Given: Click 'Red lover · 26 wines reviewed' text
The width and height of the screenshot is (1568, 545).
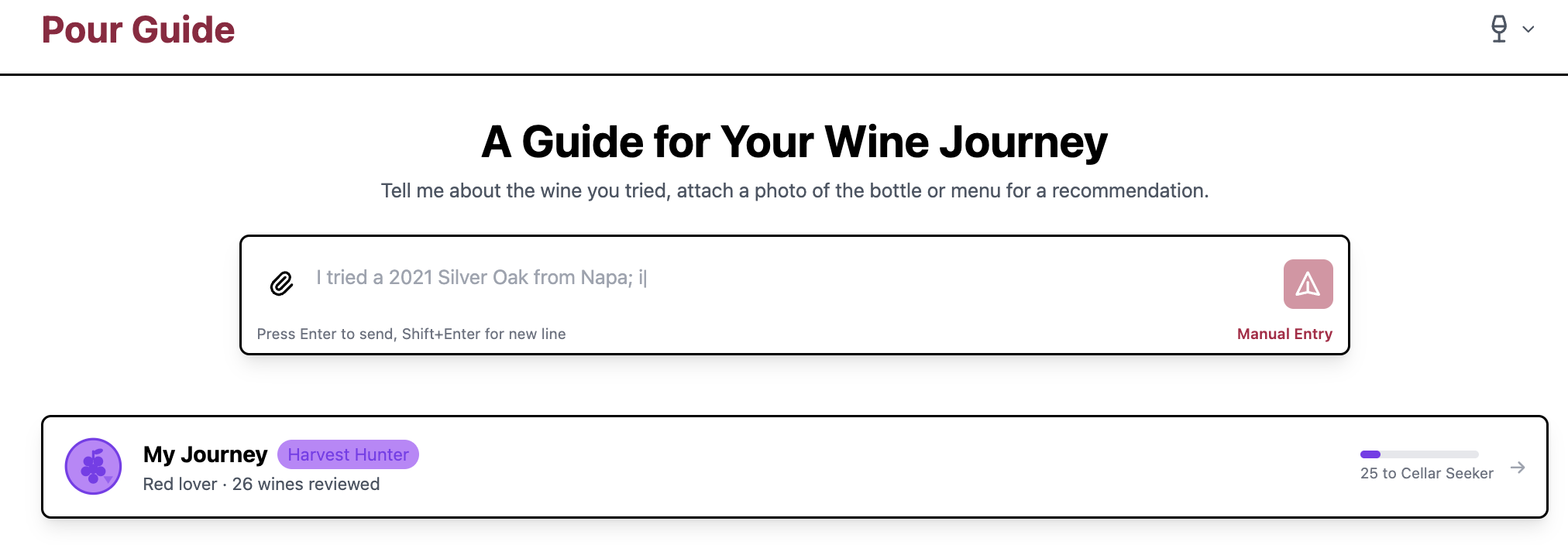Looking at the screenshot, I should [261, 484].
